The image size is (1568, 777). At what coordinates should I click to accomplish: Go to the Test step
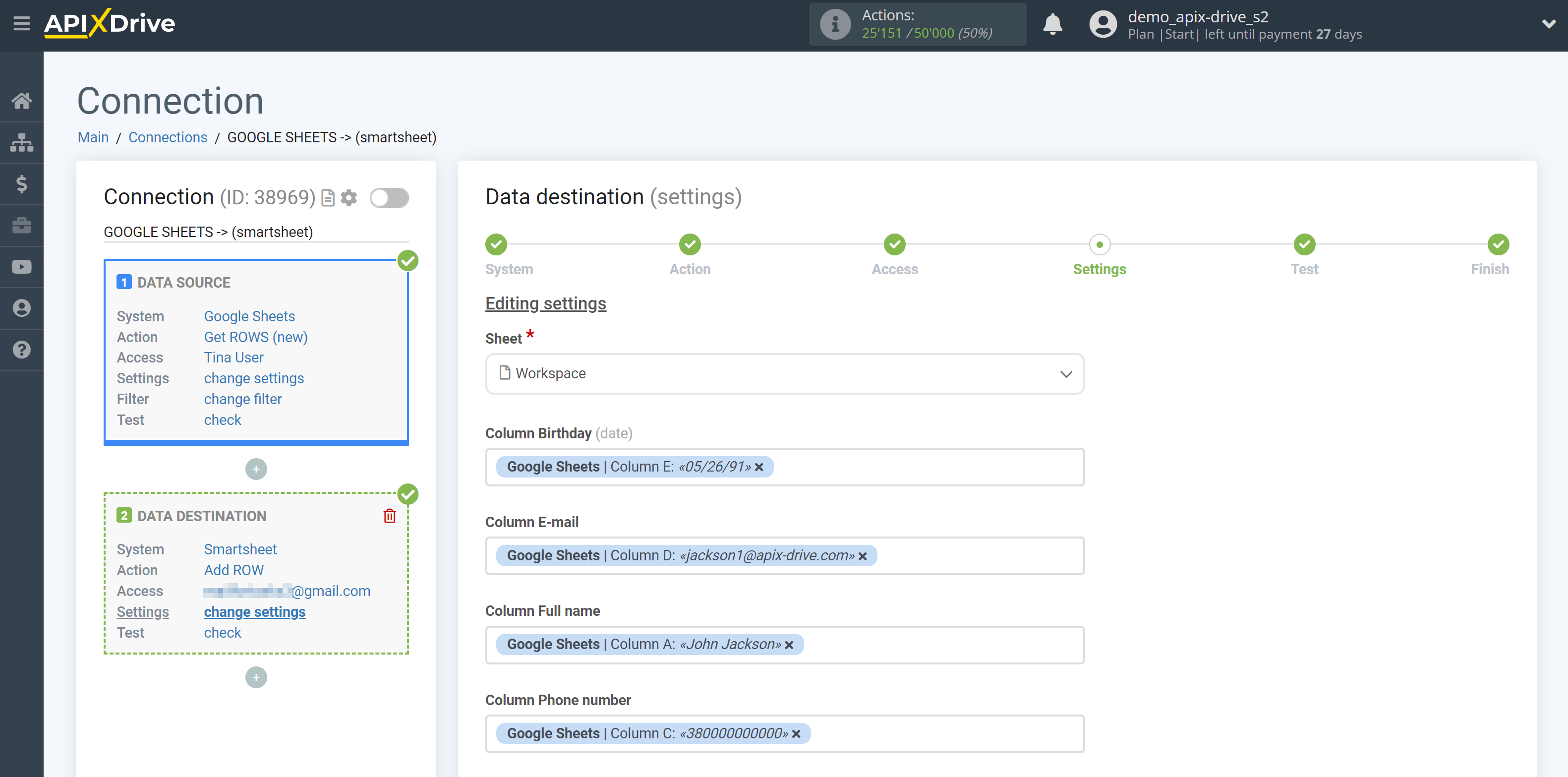[x=1304, y=245]
